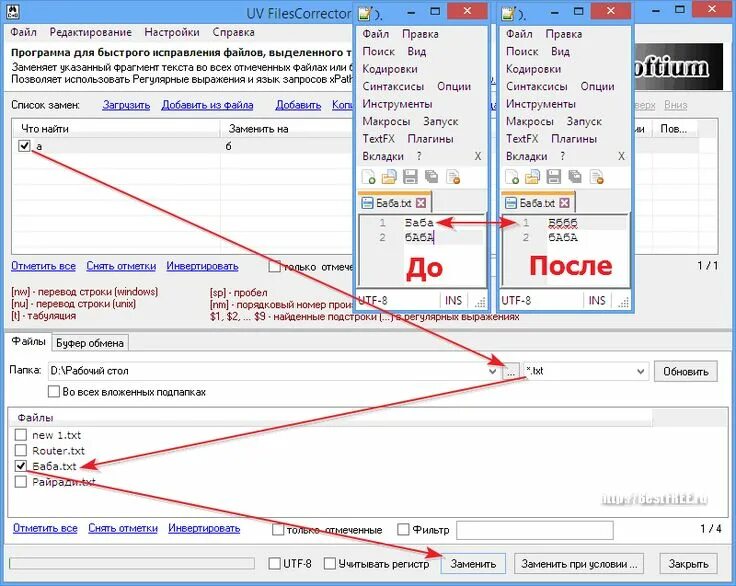Switch to the Буфер обмена tab
Viewport: 736px width, 586px height.
point(90,343)
